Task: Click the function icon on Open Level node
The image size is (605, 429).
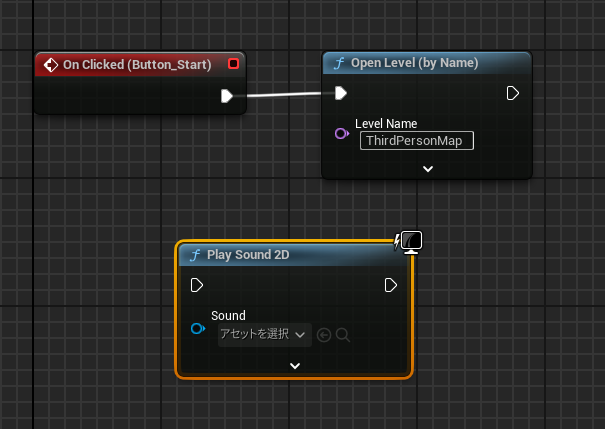Action: pos(339,63)
